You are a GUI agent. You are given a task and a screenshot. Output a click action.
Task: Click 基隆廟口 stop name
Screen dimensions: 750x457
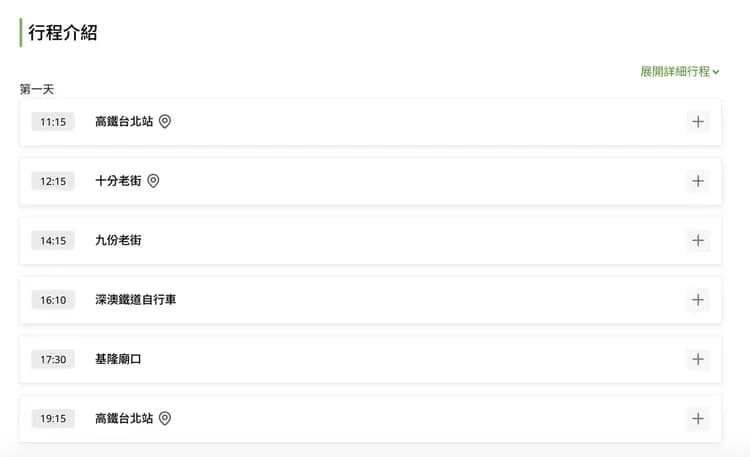[118, 359]
